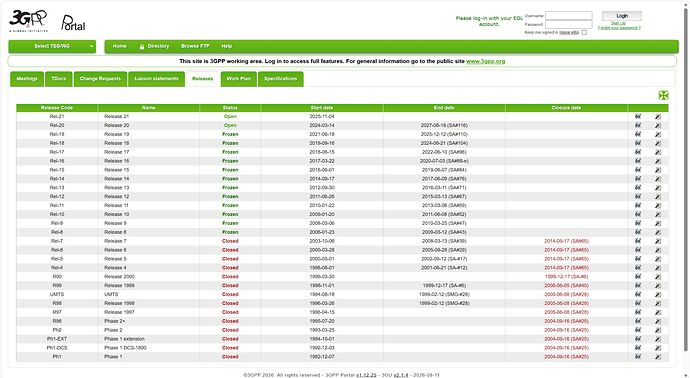
Task: Click the 'Phase 1 extension' cell
Action: [x=124, y=339]
